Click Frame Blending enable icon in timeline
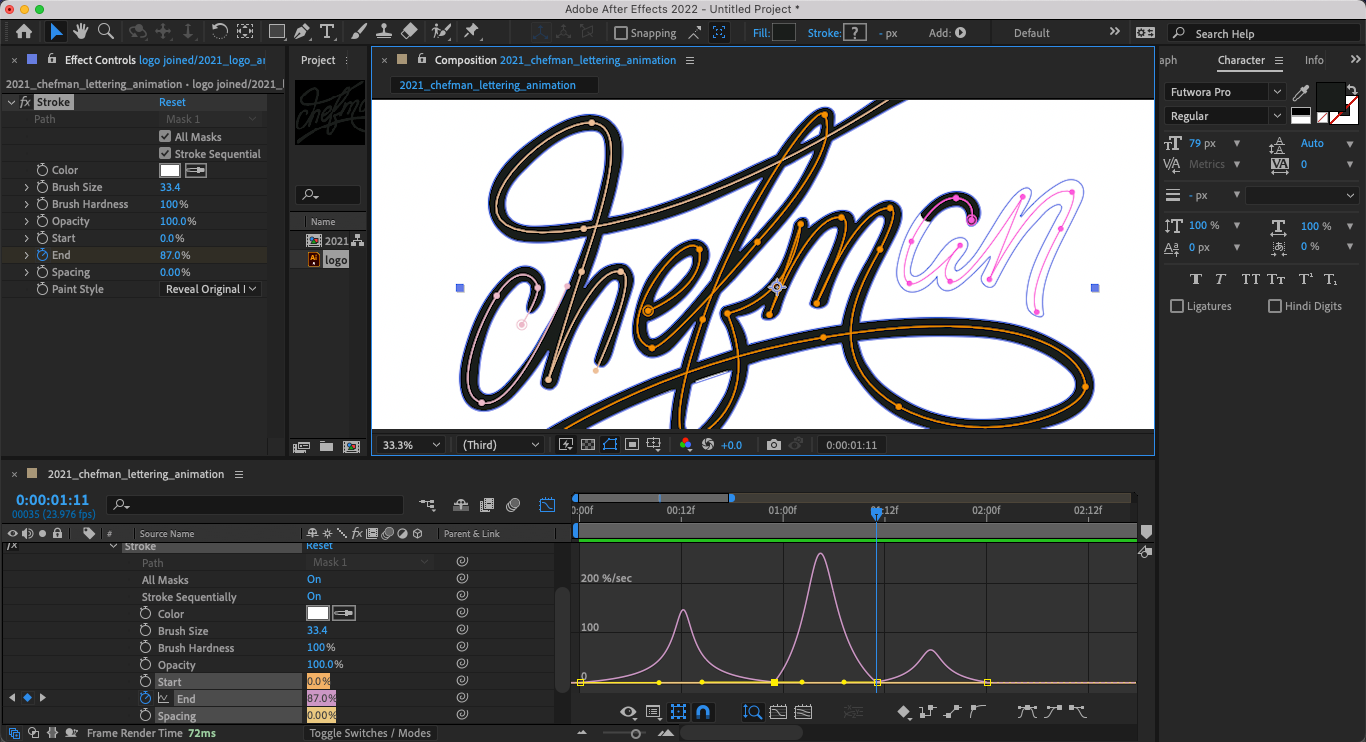Image resolution: width=1366 pixels, height=742 pixels. [487, 505]
